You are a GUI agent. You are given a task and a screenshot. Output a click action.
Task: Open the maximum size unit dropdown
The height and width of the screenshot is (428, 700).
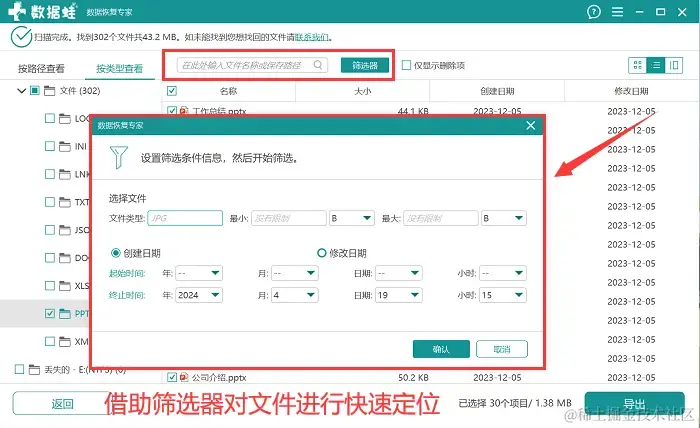coord(504,218)
